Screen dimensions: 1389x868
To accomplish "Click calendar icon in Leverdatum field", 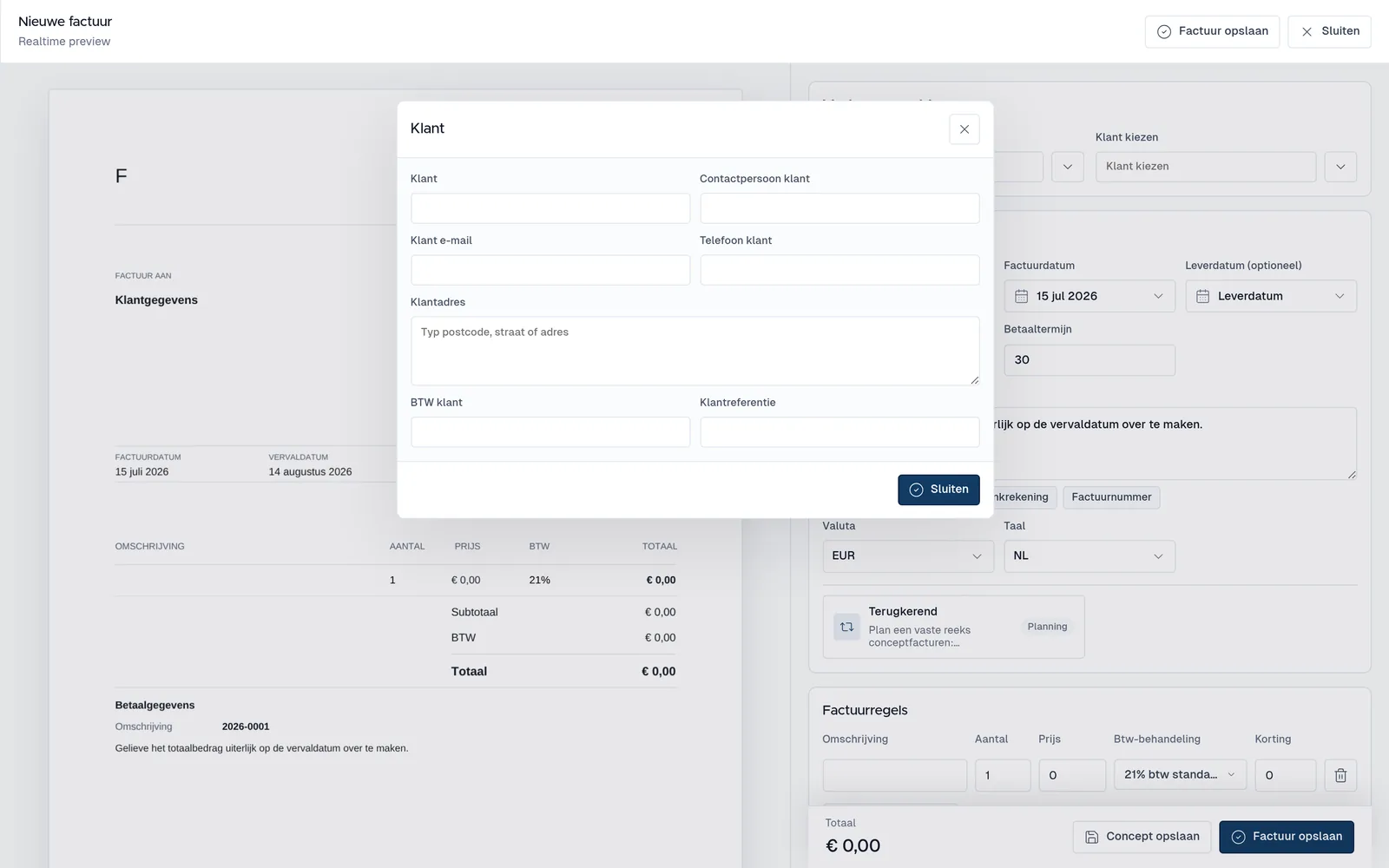I will [1202, 296].
